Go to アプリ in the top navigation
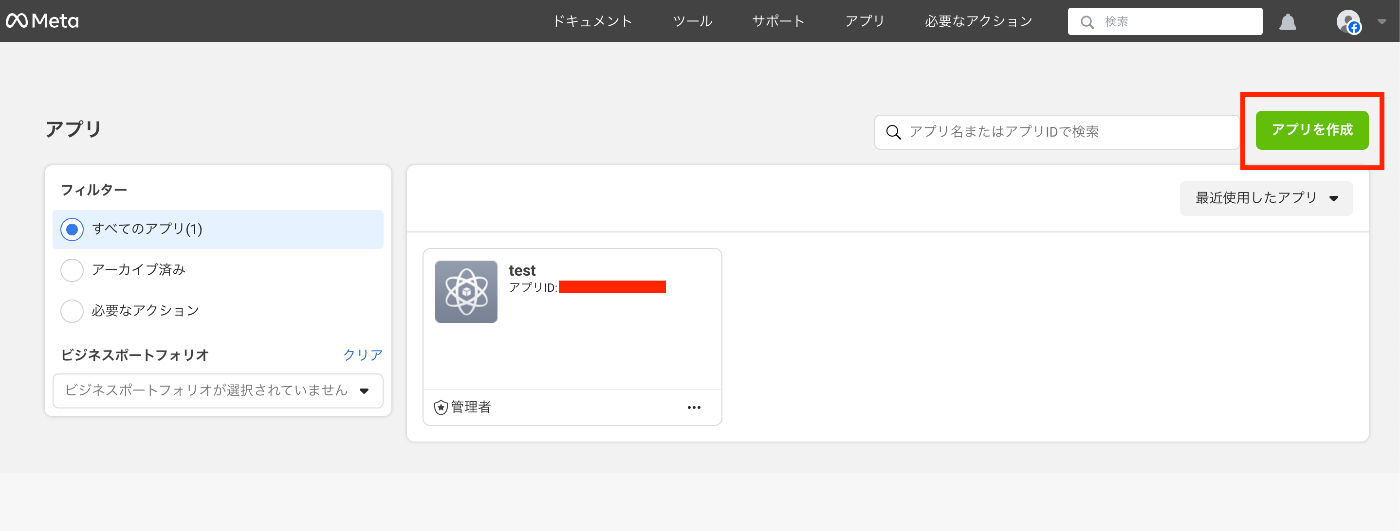The image size is (1400, 531). coord(865,21)
